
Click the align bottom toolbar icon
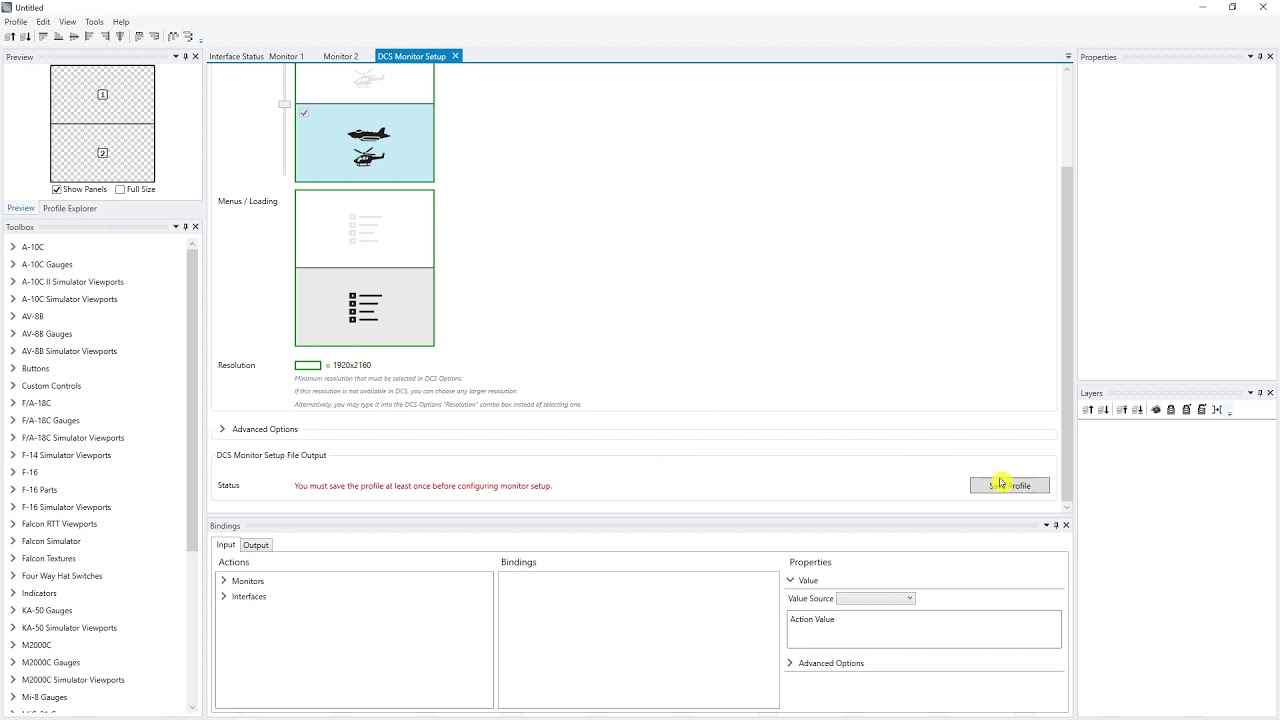[58, 36]
